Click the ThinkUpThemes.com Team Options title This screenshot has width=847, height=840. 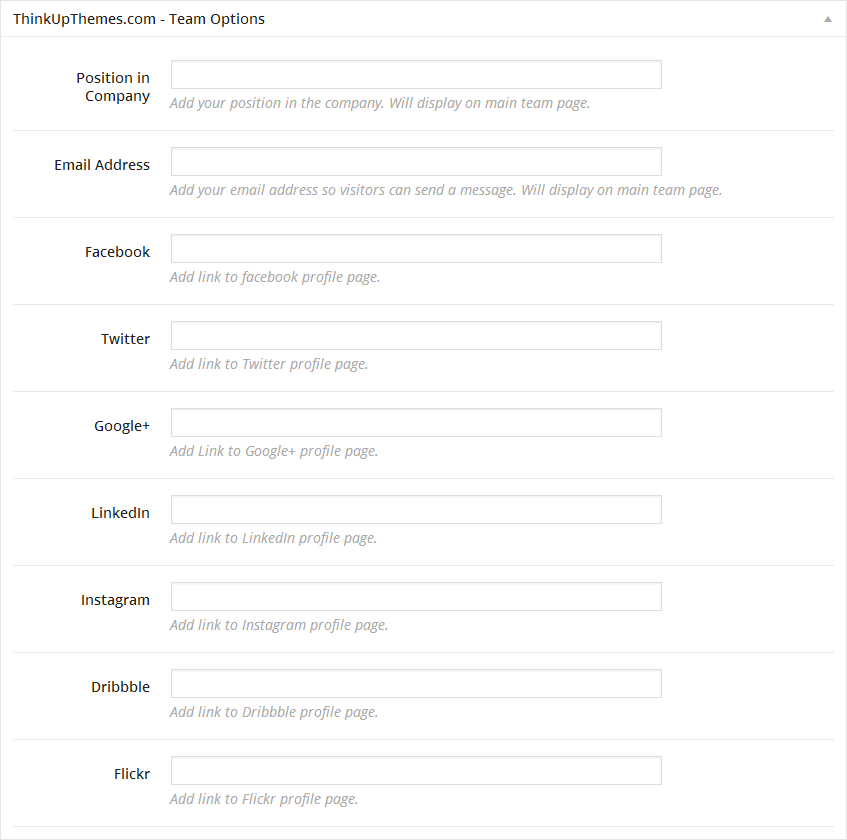139,19
